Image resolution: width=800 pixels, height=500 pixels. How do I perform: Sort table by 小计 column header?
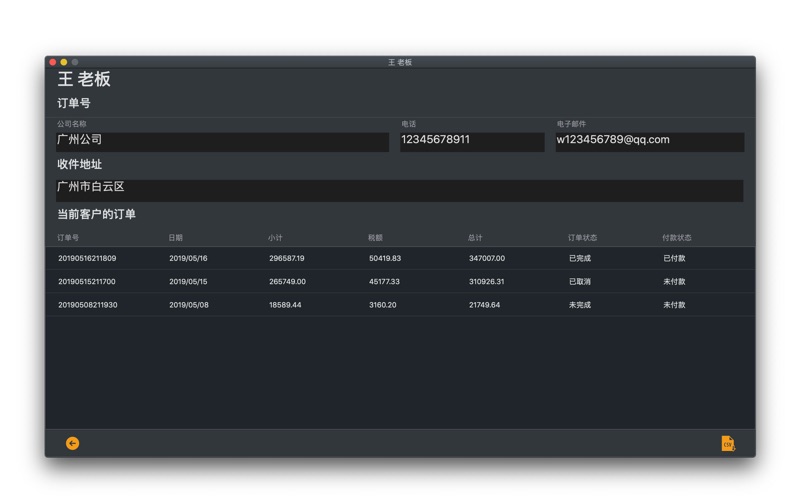point(275,238)
